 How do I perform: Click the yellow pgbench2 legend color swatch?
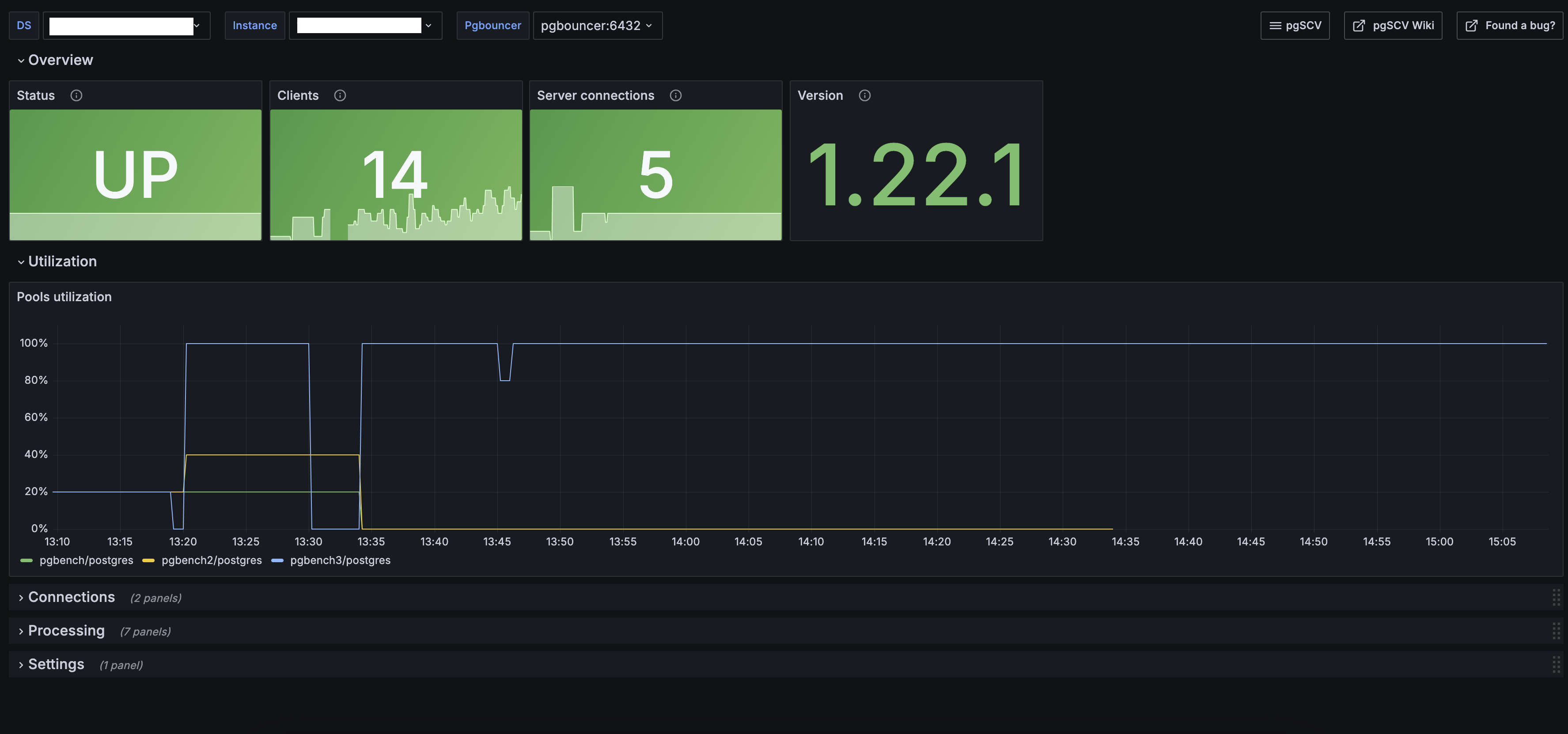(148, 560)
